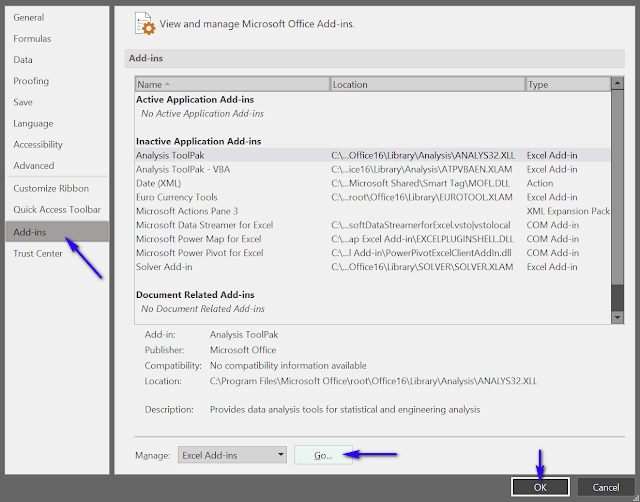Select the Add-ins category
This screenshot has width=640, height=502.
pyautogui.click(x=57, y=232)
